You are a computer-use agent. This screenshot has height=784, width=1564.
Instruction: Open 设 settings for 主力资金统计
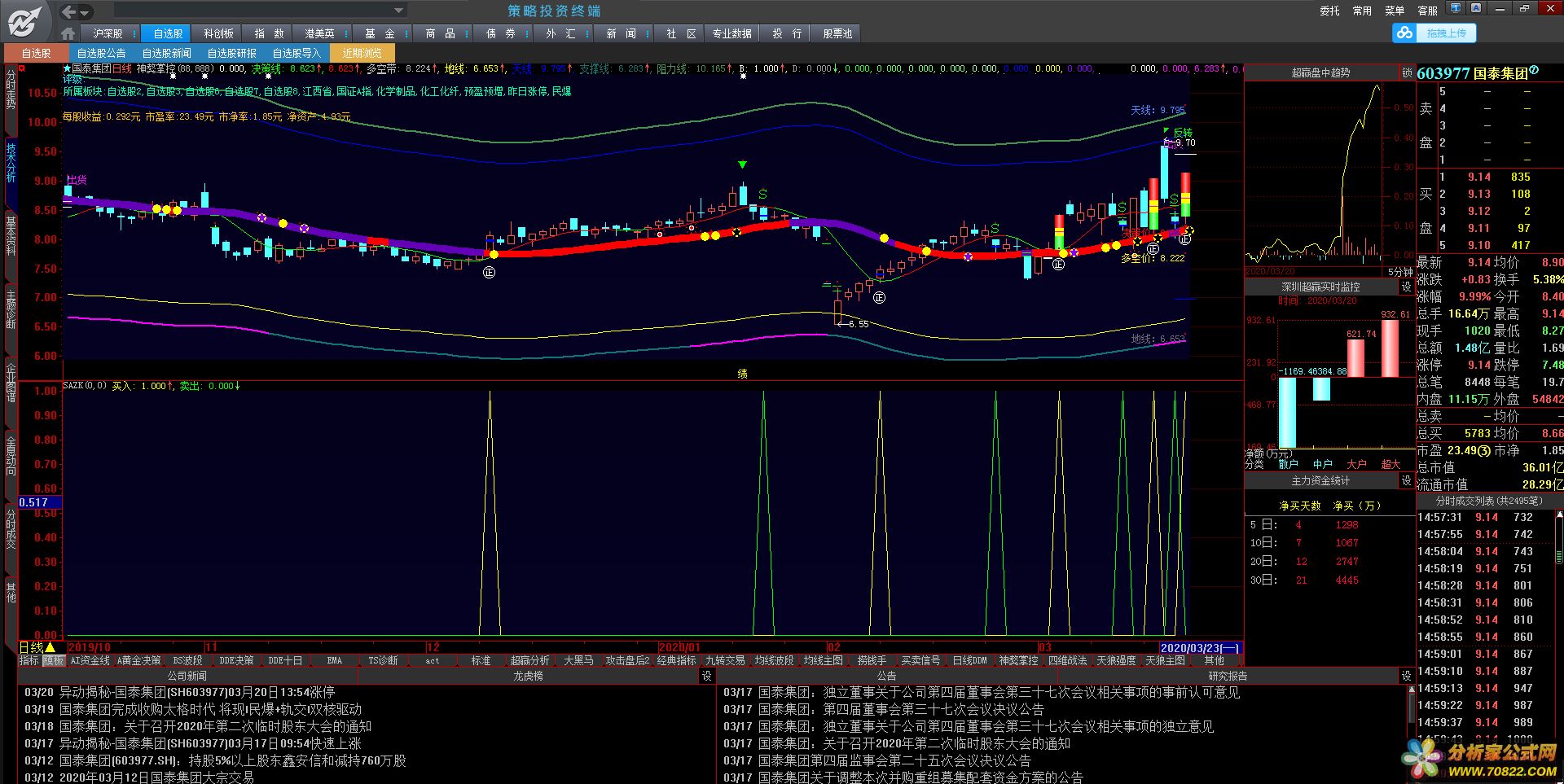tap(1407, 480)
